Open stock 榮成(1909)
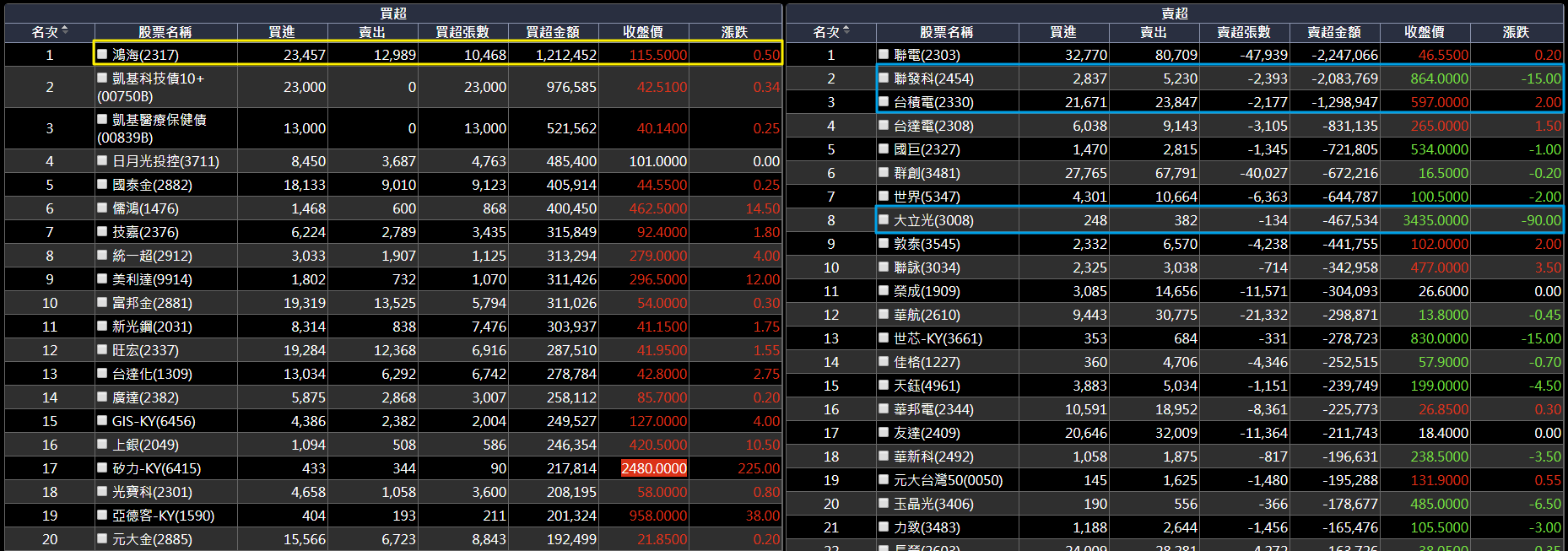1568x551 pixels. pos(927,291)
